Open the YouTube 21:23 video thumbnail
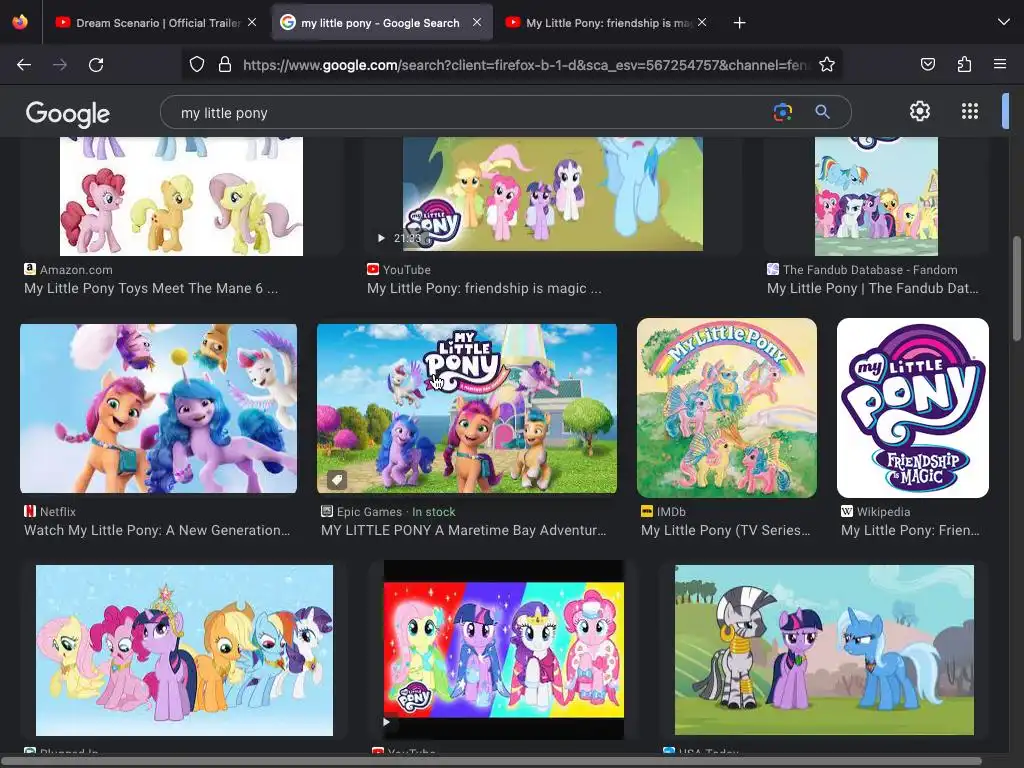 coord(552,193)
